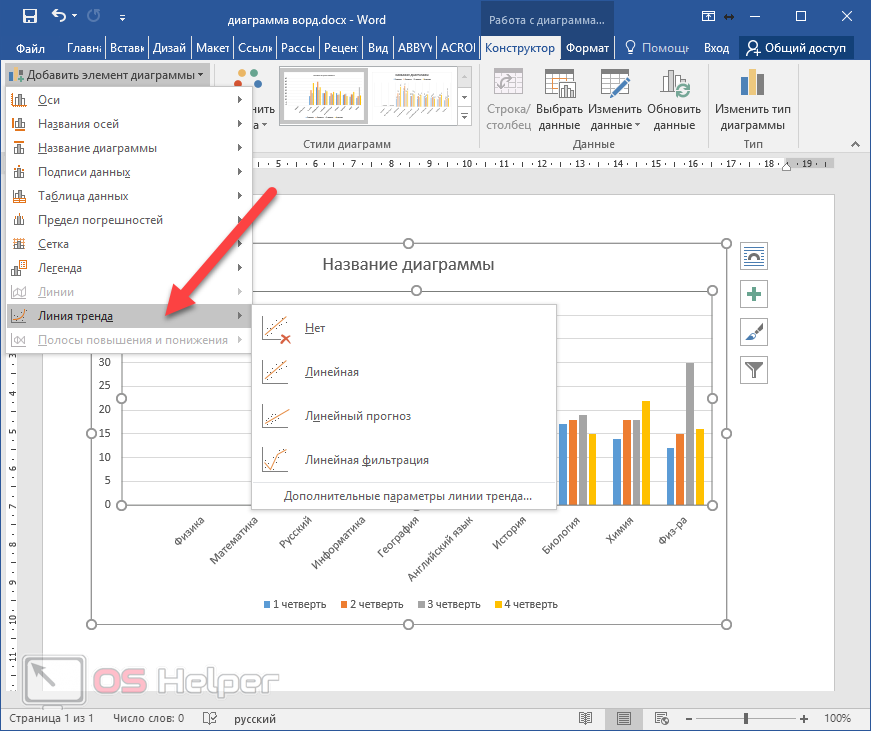This screenshot has width=871, height=731.
Task: Select Линейный прогноз trendline option
Action: point(358,416)
